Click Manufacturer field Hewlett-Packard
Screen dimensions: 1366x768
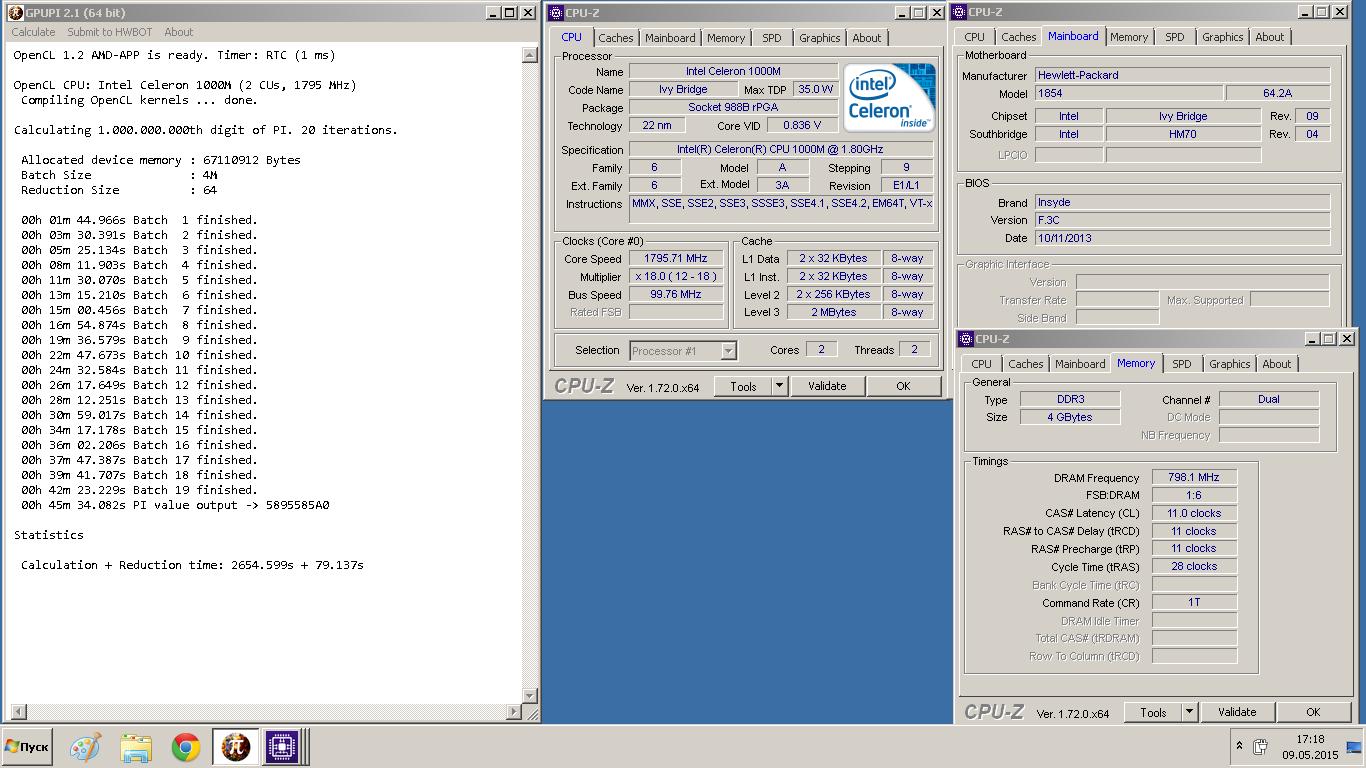pyautogui.click(x=1182, y=75)
